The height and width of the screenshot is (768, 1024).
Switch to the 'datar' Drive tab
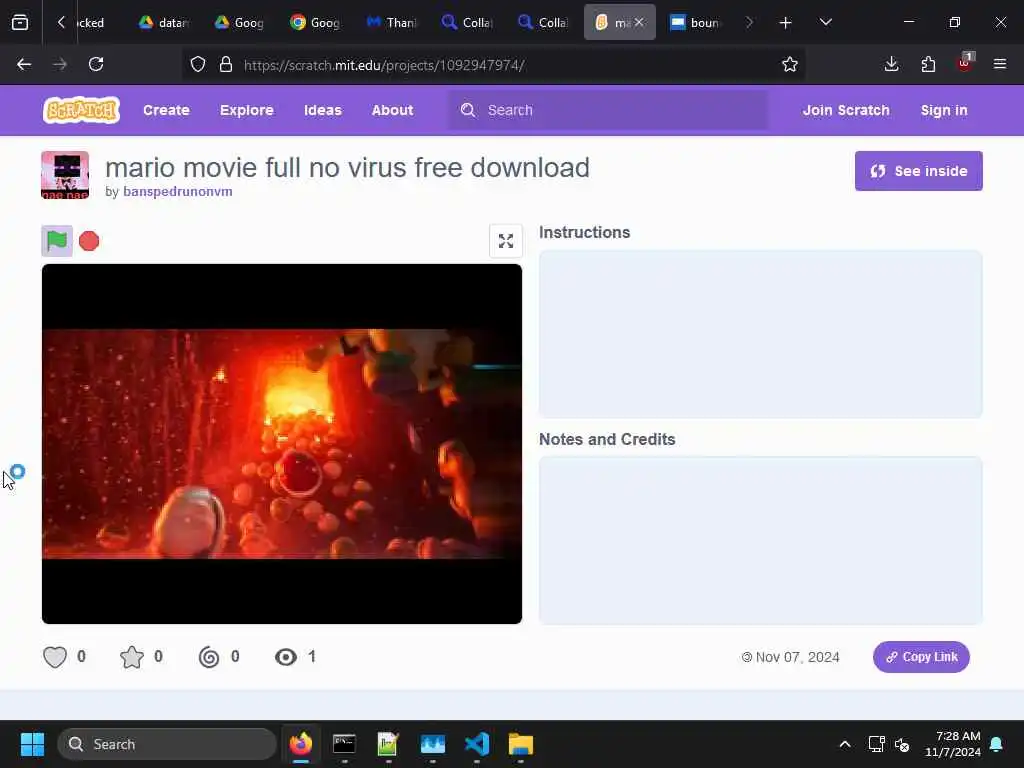pos(165,22)
